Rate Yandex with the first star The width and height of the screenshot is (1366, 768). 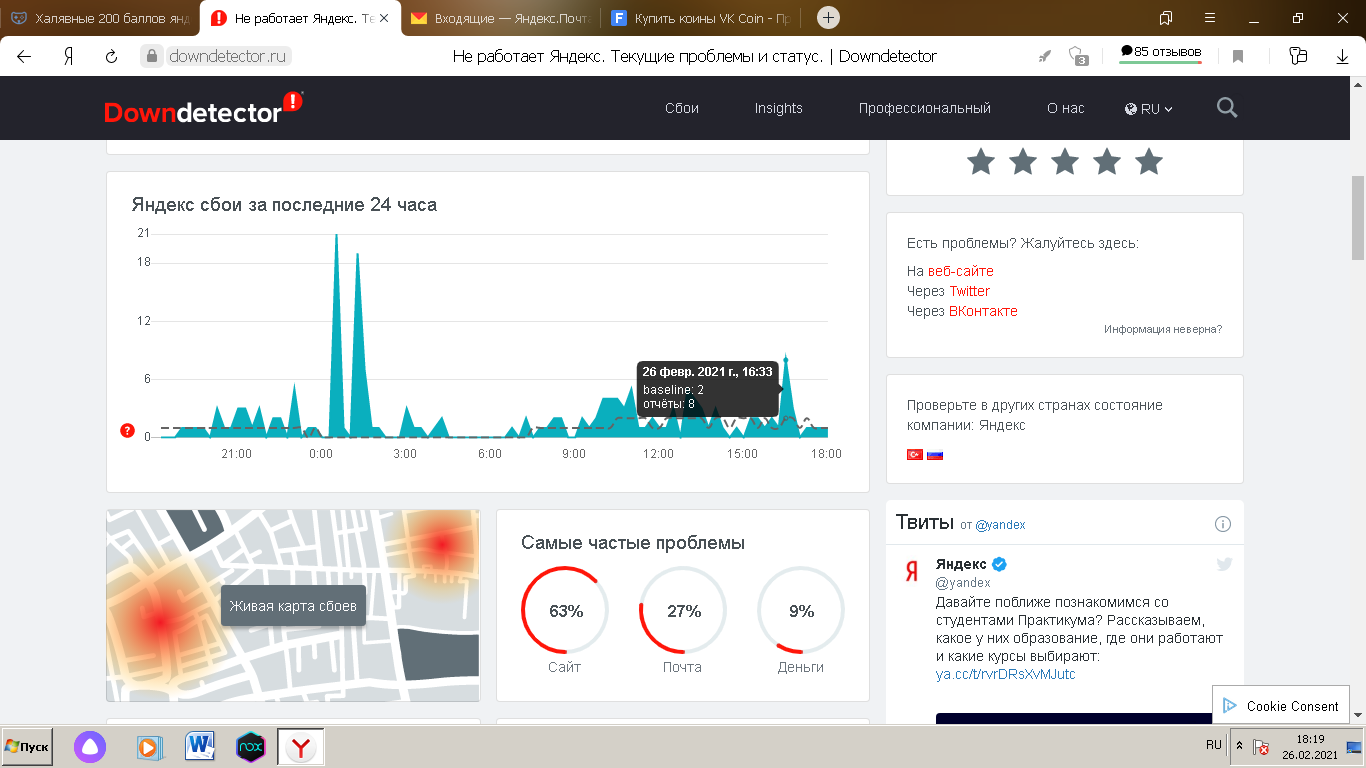pos(981,161)
